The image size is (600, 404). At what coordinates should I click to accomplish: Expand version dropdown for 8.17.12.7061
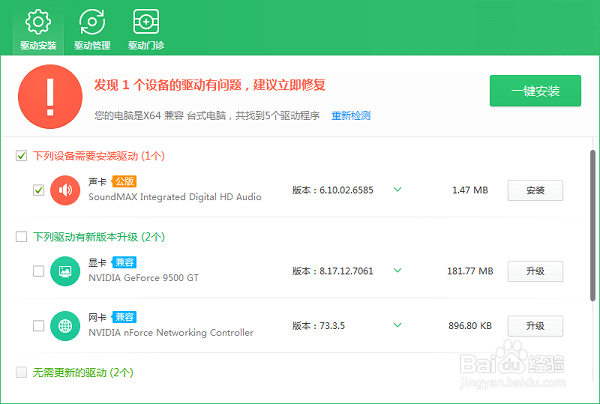click(x=398, y=270)
